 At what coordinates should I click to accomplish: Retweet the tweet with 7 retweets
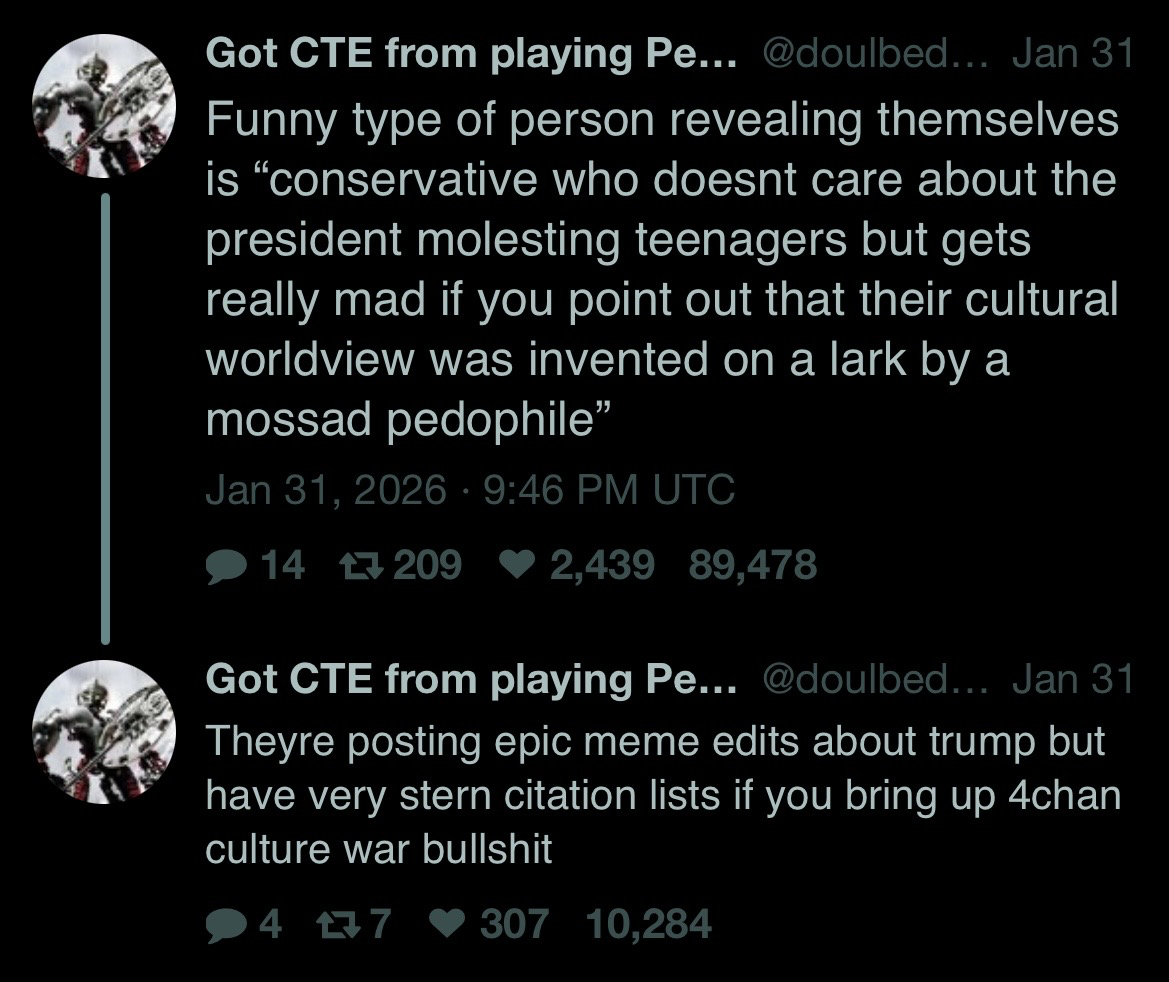355,923
